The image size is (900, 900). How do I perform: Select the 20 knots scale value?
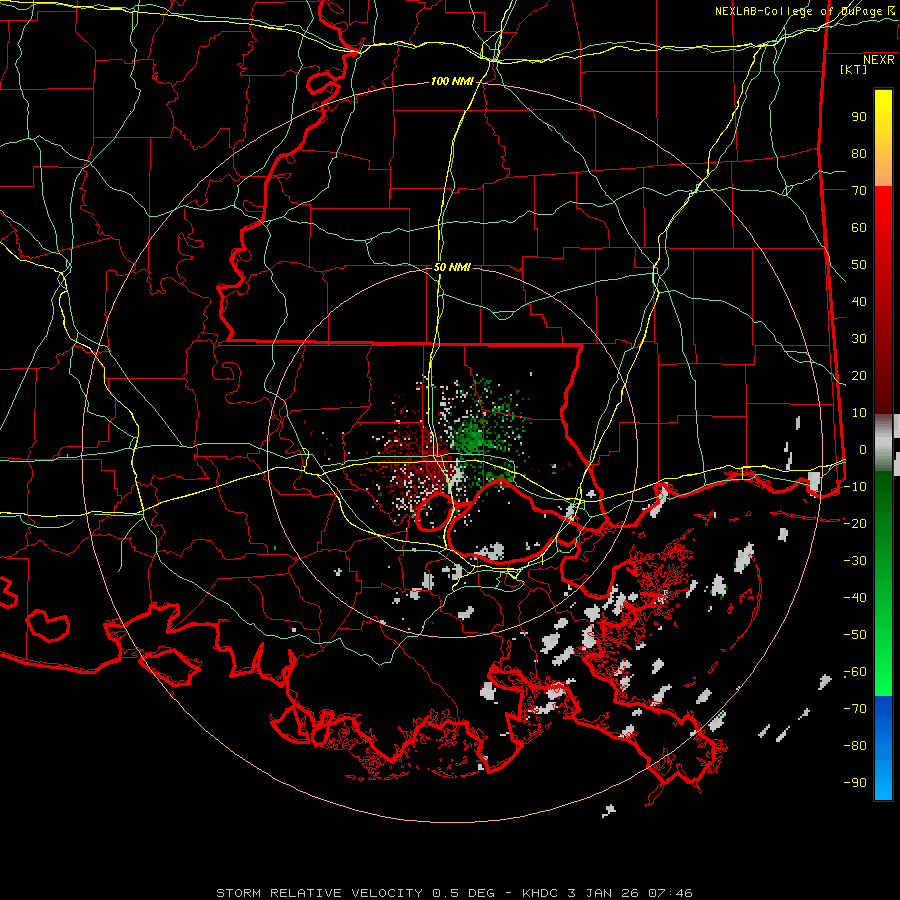point(859,375)
